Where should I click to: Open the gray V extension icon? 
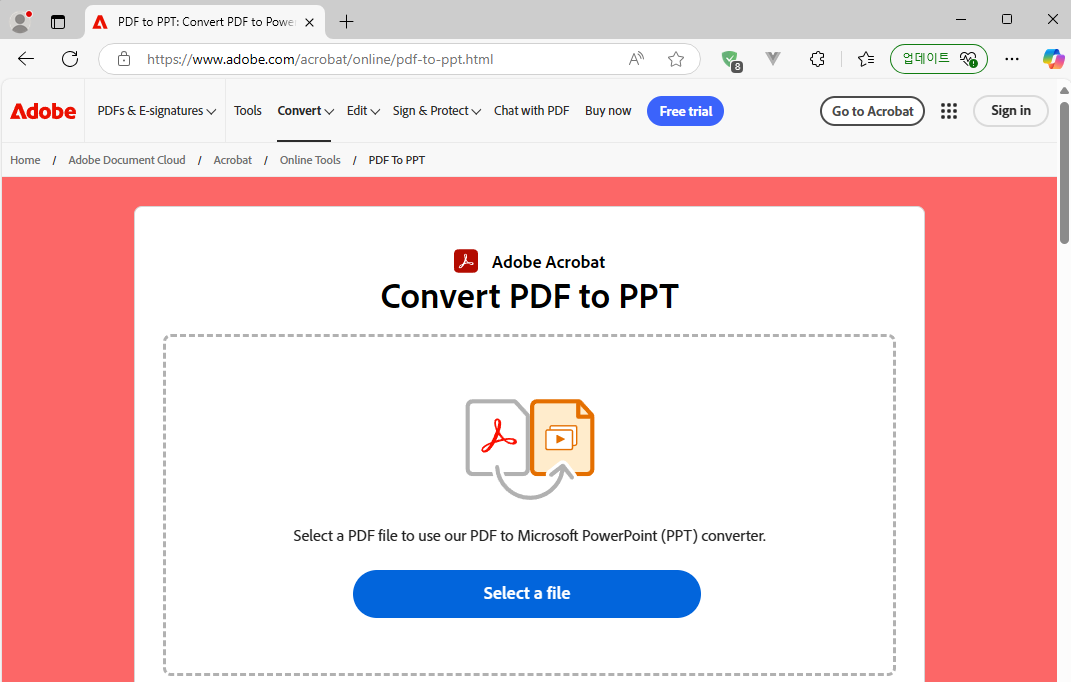773,59
